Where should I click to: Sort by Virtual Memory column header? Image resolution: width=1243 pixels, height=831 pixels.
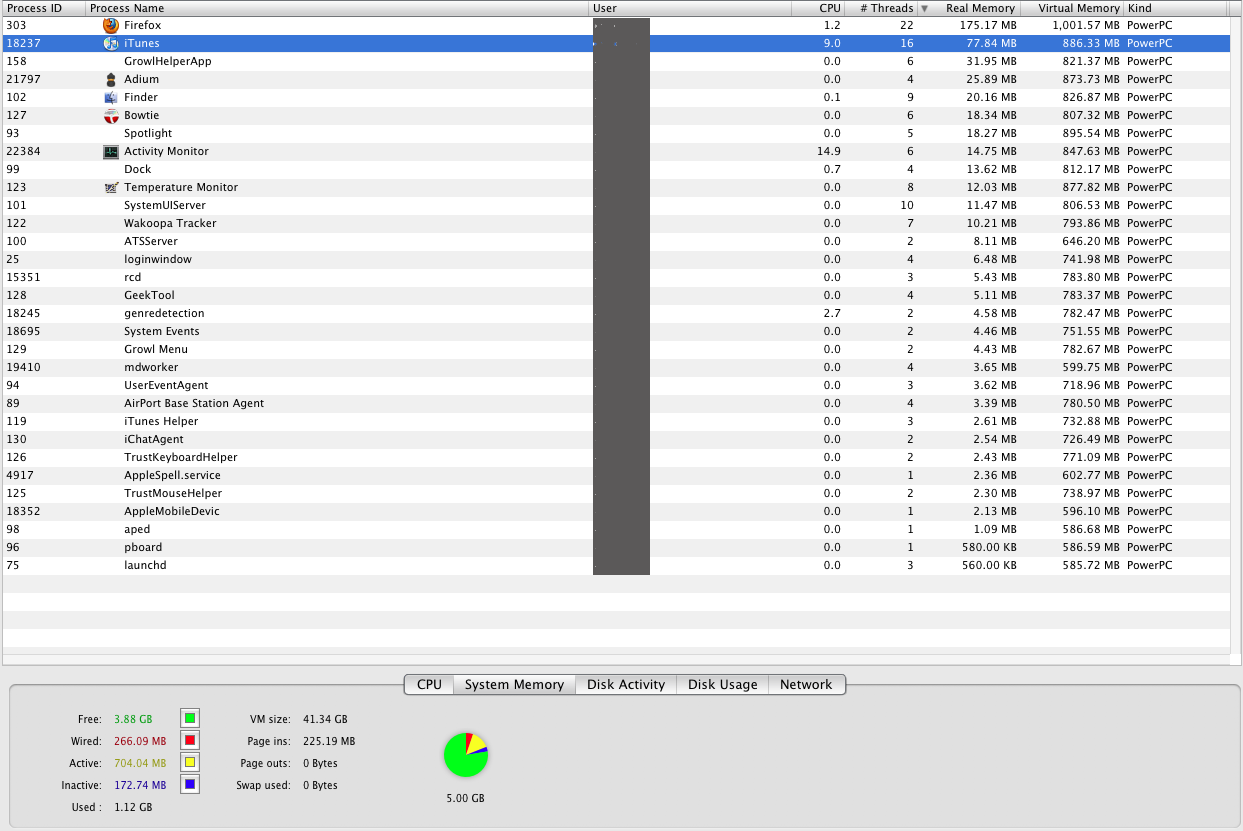(x=1072, y=8)
